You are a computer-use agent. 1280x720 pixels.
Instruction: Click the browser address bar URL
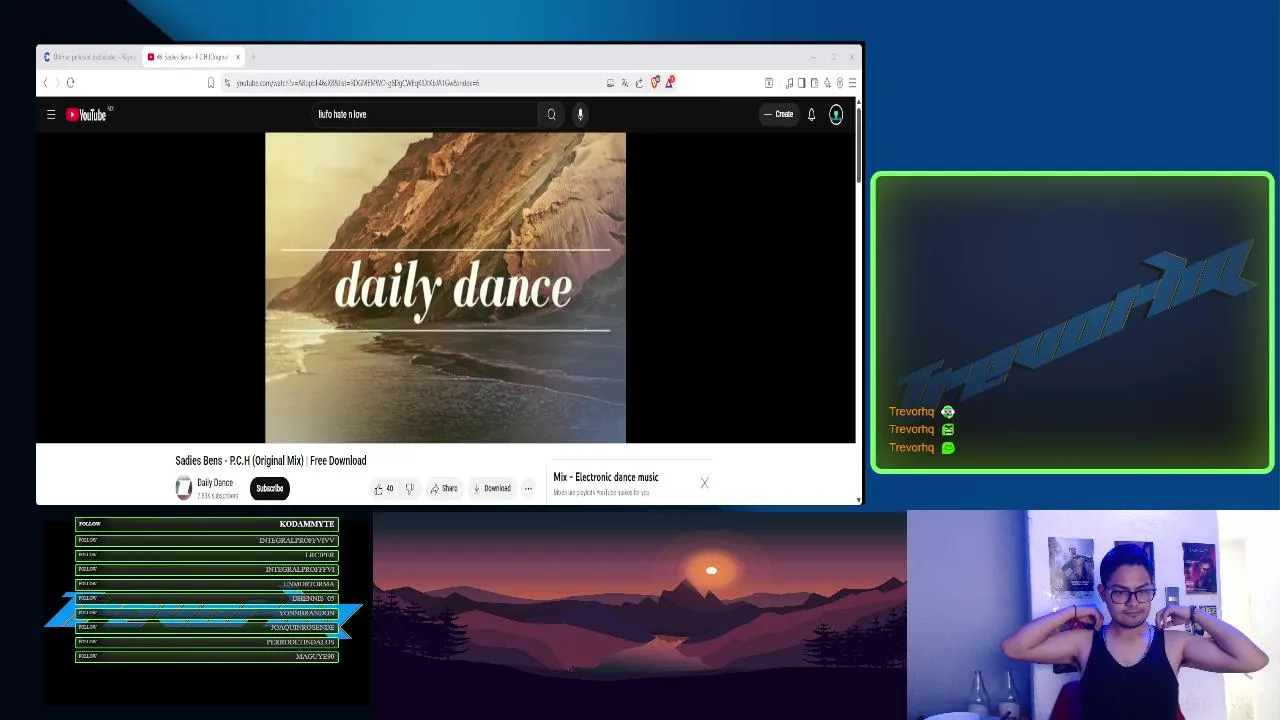[358, 83]
